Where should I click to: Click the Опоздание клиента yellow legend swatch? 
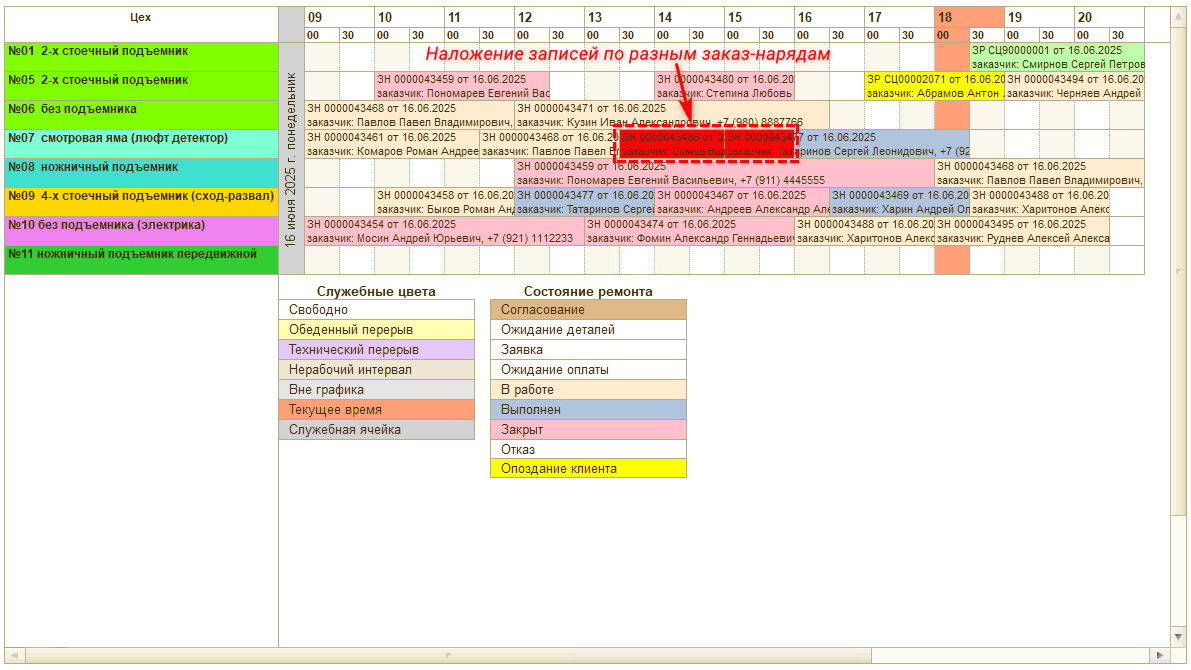pos(588,469)
